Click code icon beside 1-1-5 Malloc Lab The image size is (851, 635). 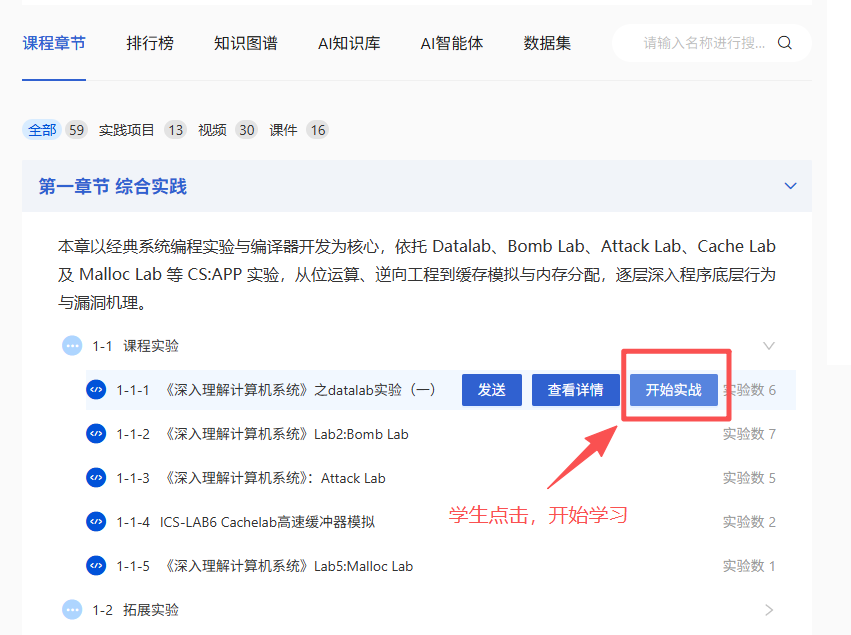click(96, 566)
